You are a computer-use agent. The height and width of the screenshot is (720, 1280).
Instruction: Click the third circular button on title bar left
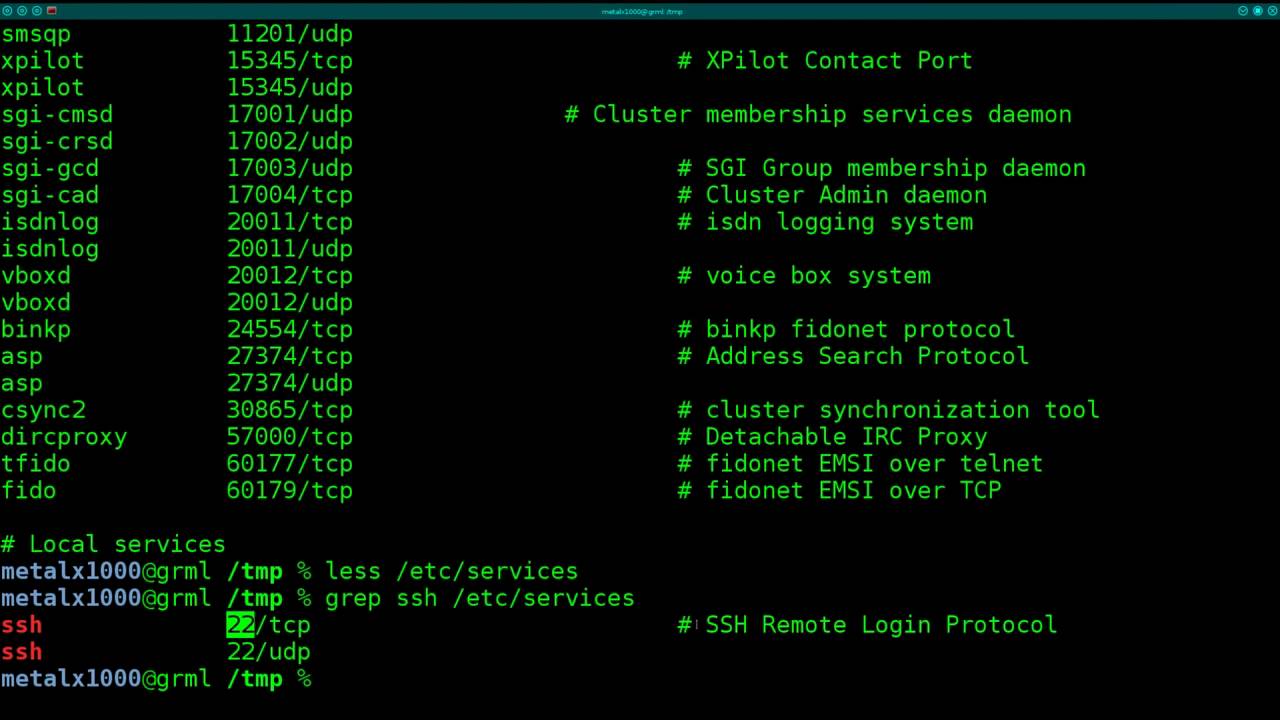pyautogui.click(x=37, y=11)
